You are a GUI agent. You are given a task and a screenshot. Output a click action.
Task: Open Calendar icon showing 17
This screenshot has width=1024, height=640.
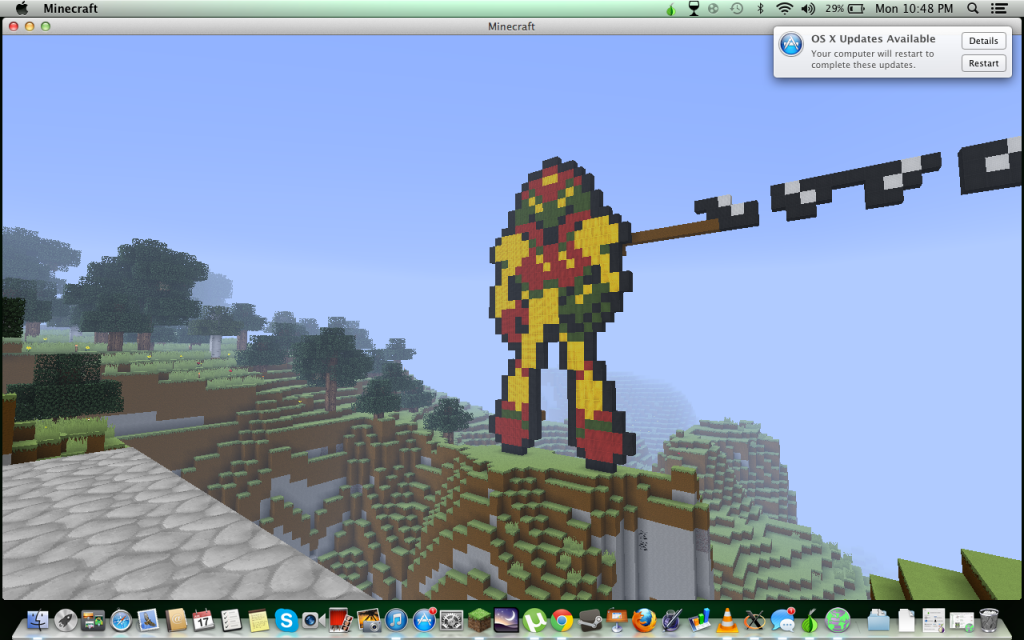click(x=203, y=619)
